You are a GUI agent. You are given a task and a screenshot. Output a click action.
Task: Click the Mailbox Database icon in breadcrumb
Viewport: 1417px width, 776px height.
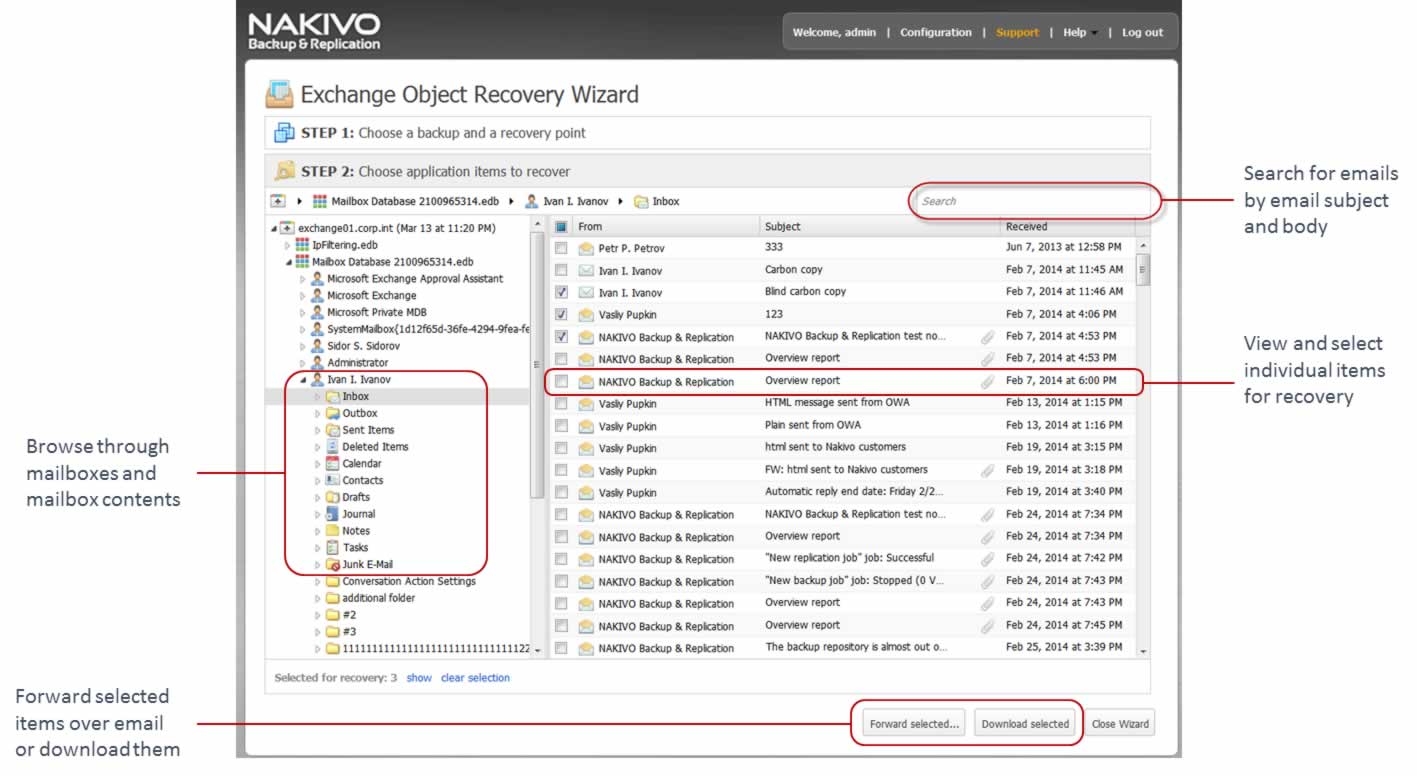click(x=320, y=201)
